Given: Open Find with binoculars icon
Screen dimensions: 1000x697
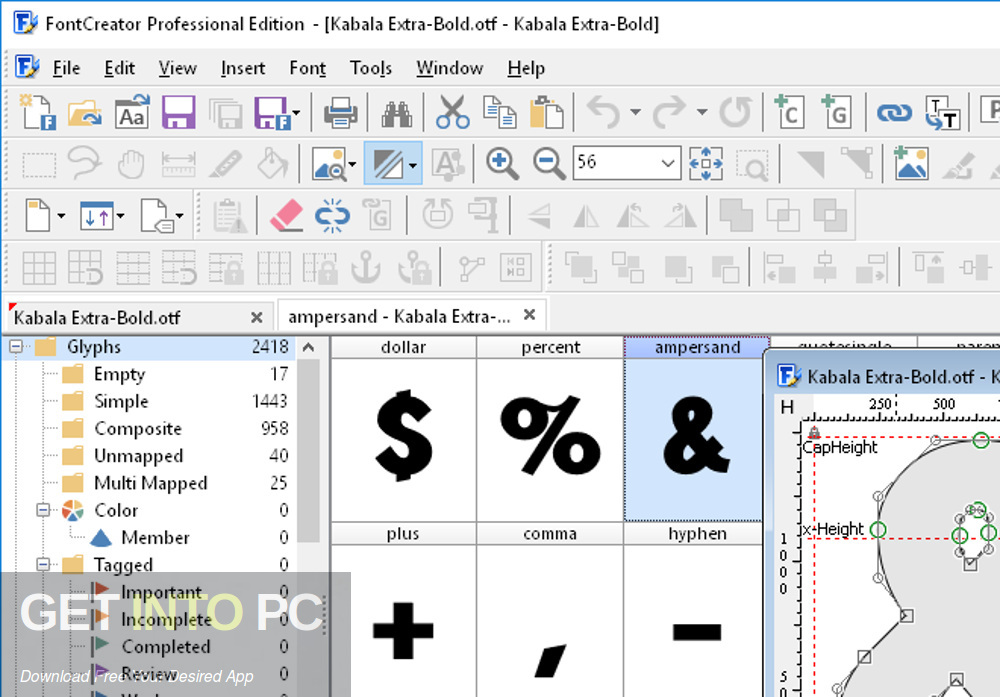Looking at the screenshot, I should [397, 113].
